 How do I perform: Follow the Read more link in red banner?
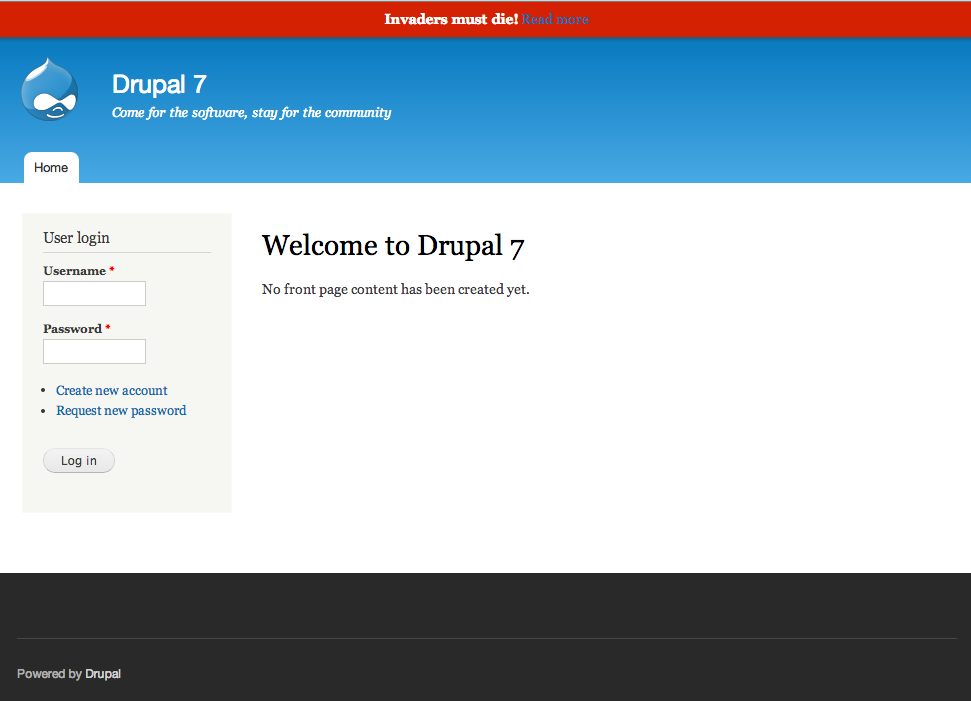click(555, 19)
